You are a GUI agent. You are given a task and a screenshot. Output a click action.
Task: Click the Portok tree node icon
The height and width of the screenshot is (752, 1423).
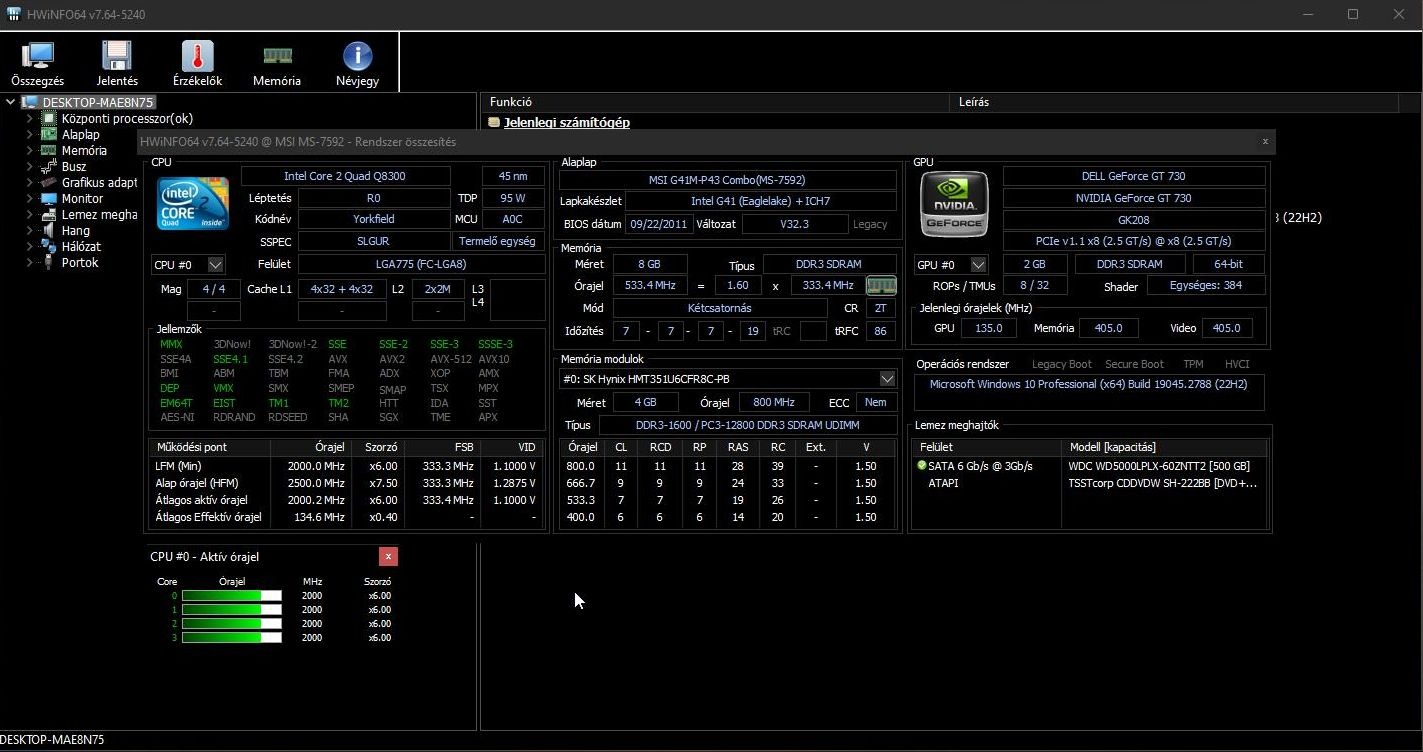[48, 262]
